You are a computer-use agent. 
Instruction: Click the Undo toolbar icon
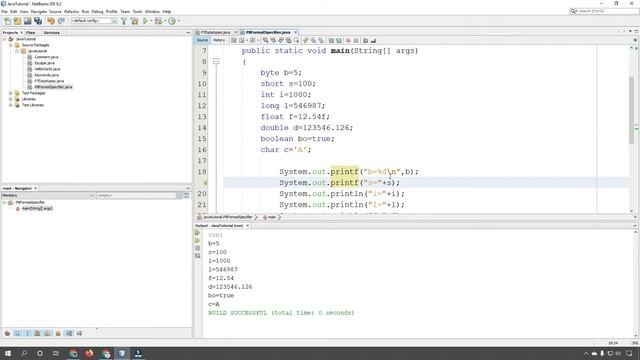pos(51,21)
